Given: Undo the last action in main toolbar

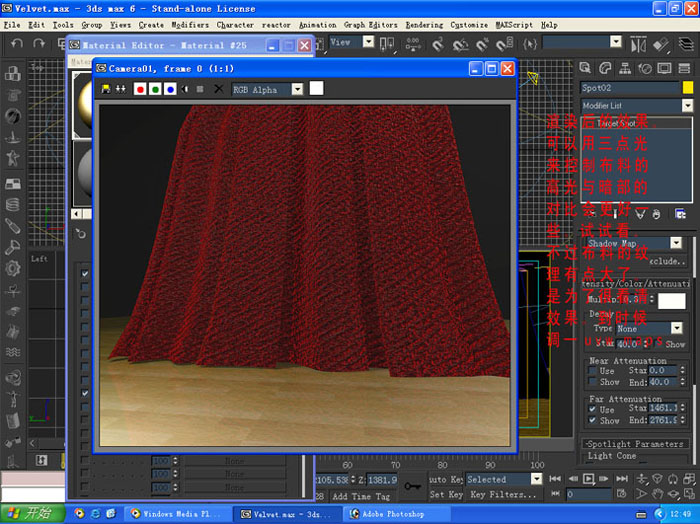Looking at the screenshot, I should (17, 43).
